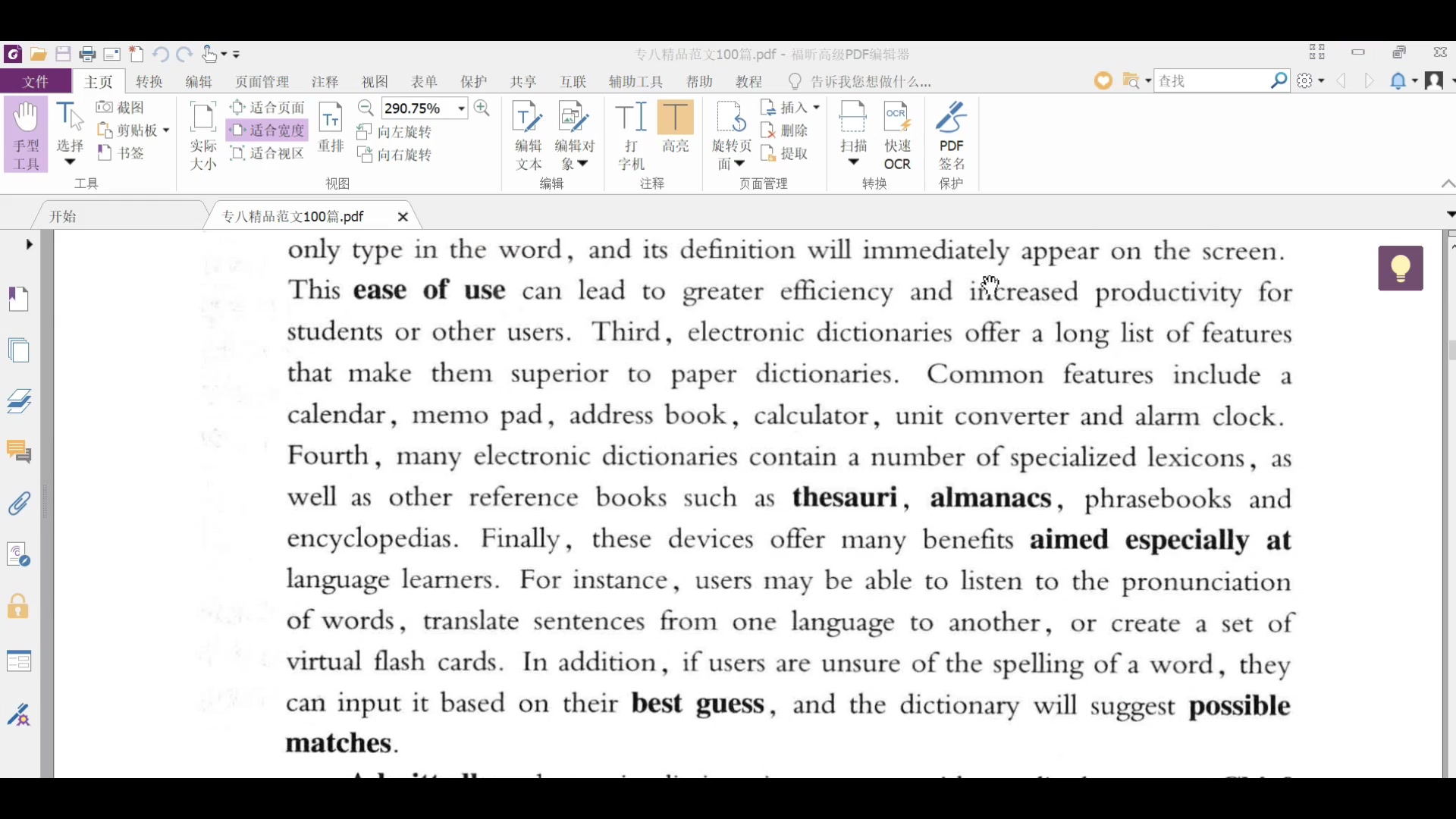
Task: Open the Digital signatures sidebar panel
Action: point(18,715)
